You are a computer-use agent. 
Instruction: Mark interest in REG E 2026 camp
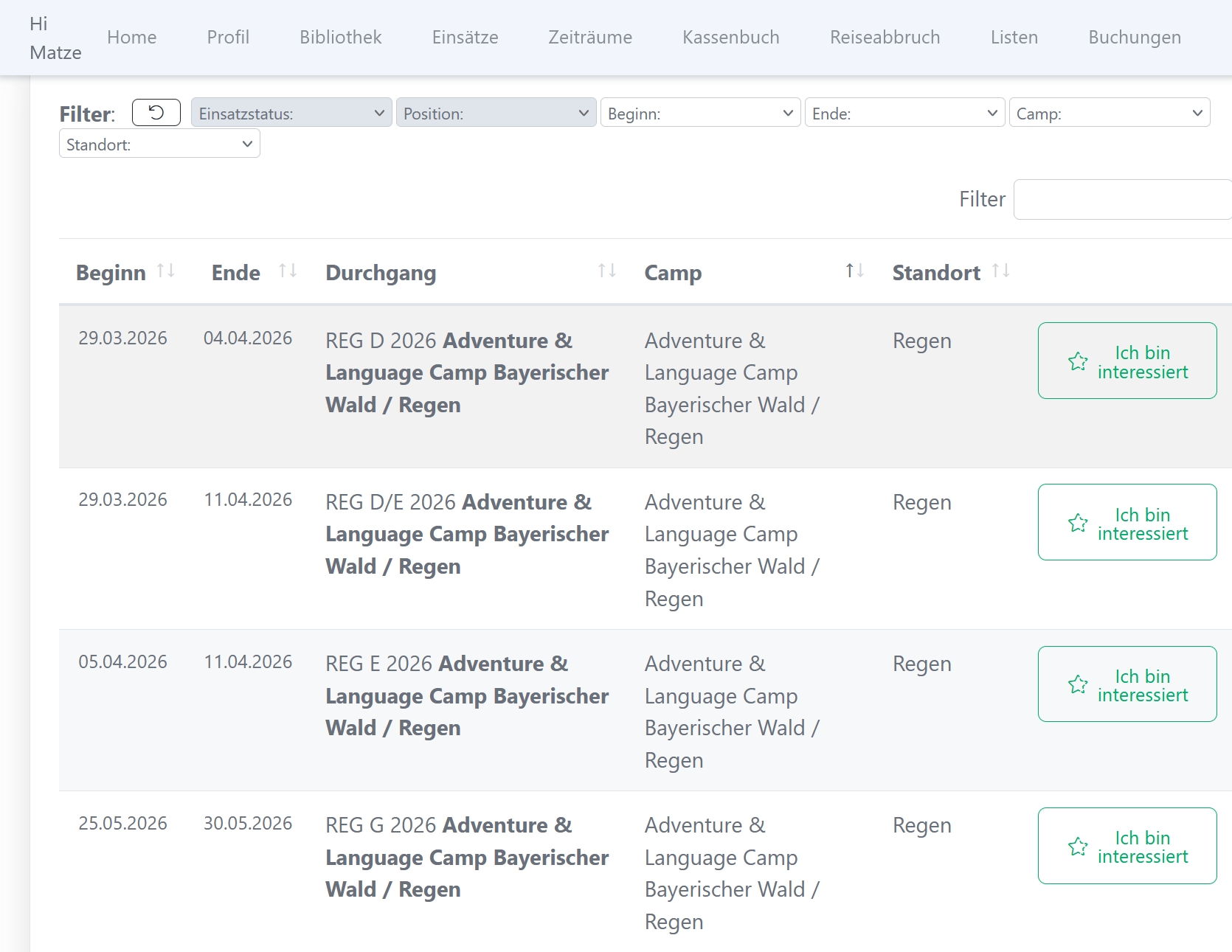coord(1127,684)
